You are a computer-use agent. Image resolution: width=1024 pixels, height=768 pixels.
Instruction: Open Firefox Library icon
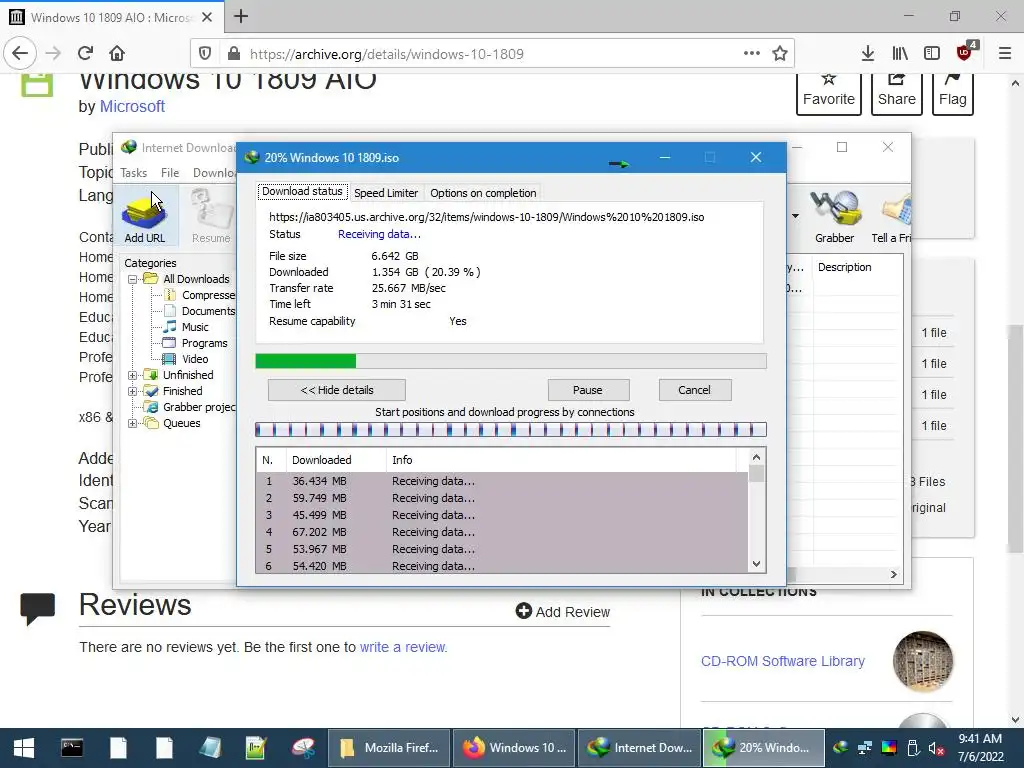pyautogui.click(x=900, y=54)
